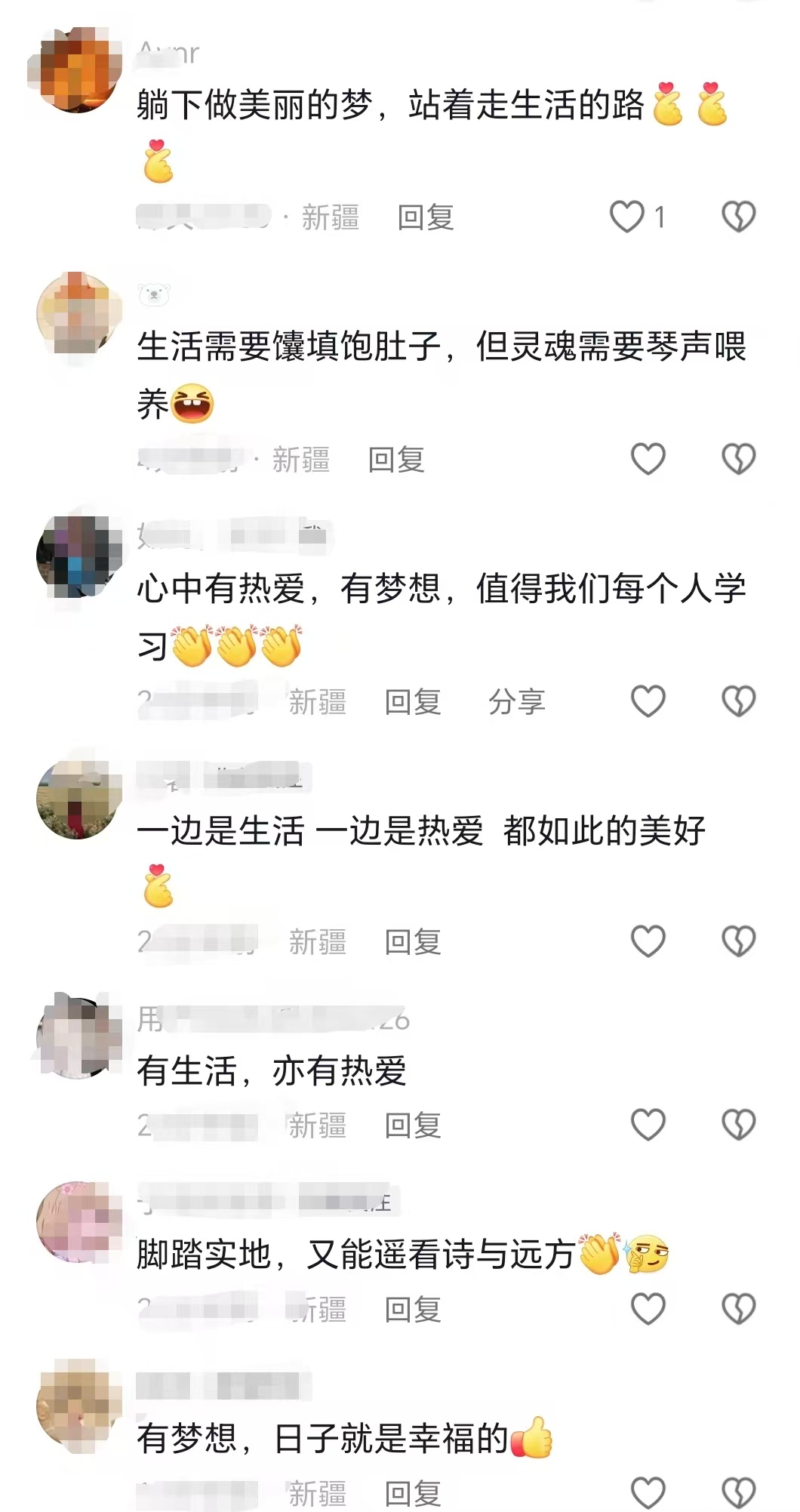Tap broken heart on 一边是生活 comment
Image resolution: width=800 pixels, height=1512 pixels.
[x=738, y=941]
